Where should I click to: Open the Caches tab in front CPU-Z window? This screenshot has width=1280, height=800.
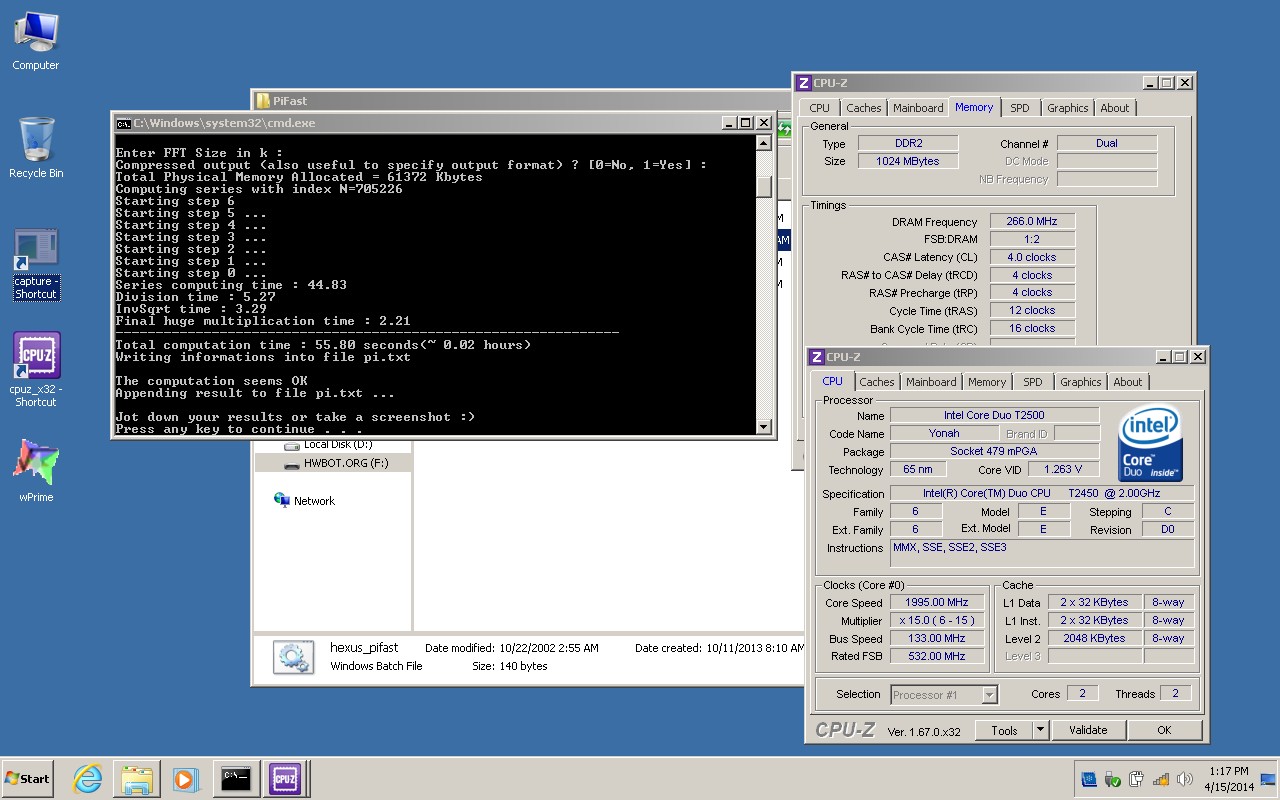pyautogui.click(x=877, y=382)
